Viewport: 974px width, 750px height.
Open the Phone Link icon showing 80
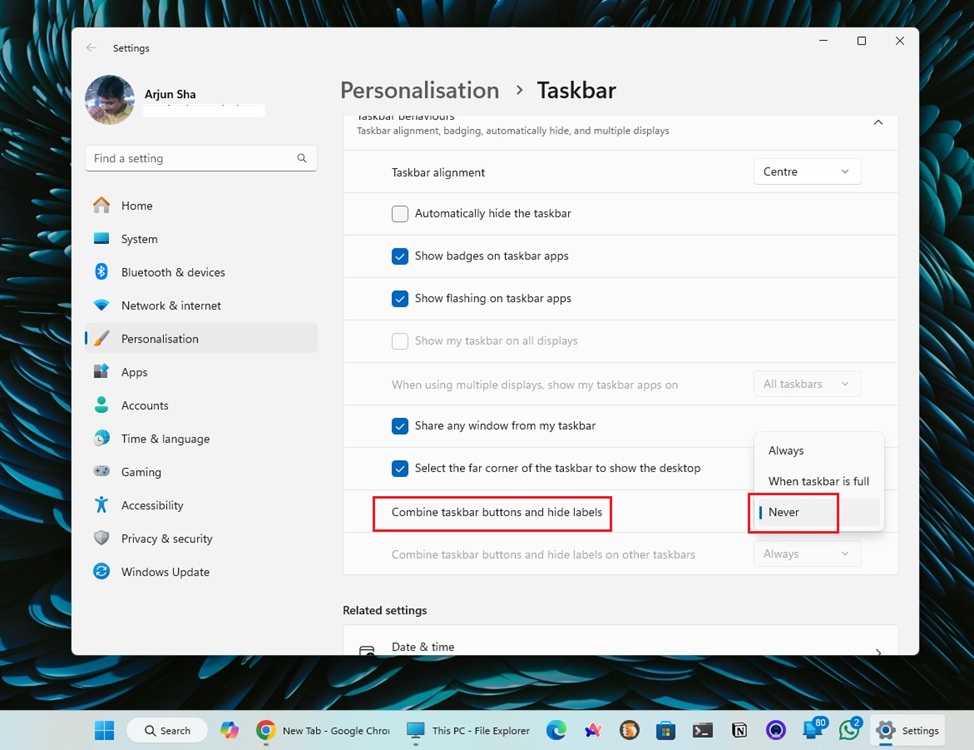[813, 729]
